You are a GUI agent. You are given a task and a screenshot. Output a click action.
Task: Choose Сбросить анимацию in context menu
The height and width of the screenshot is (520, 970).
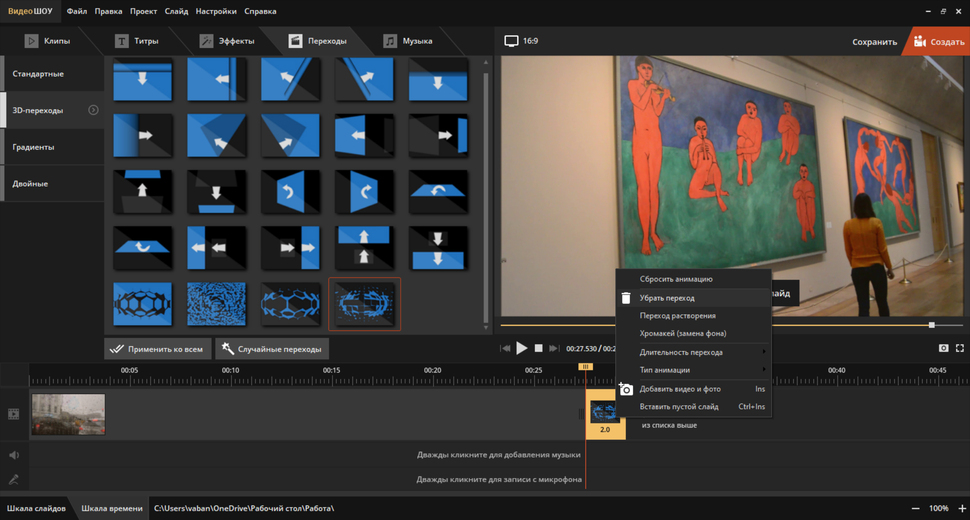(693, 279)
